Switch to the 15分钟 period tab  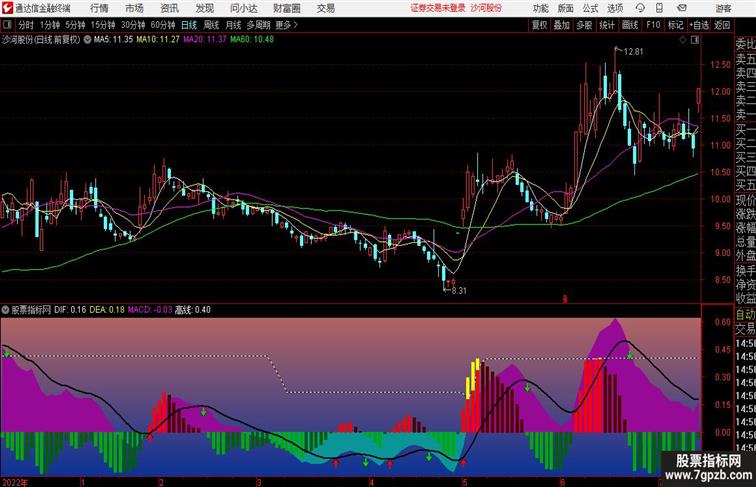[103, 25]
